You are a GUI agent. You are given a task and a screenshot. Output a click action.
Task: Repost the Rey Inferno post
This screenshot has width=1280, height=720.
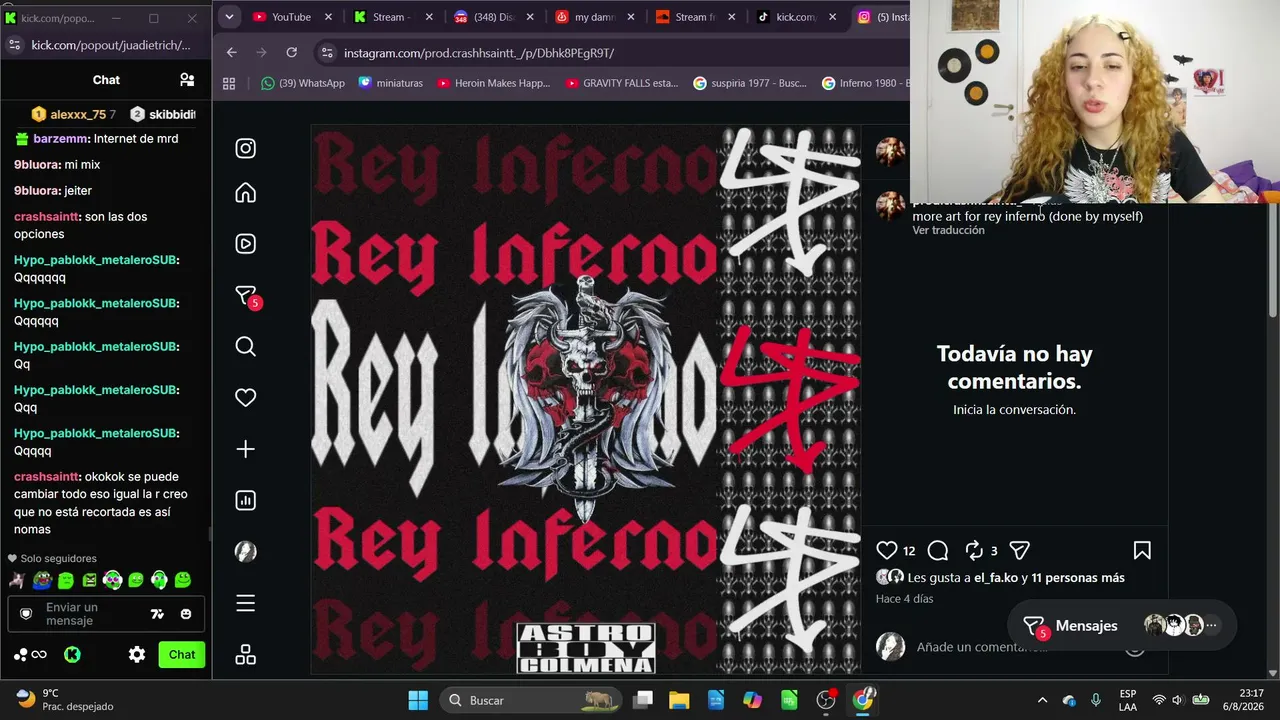[x=974, y=550]
